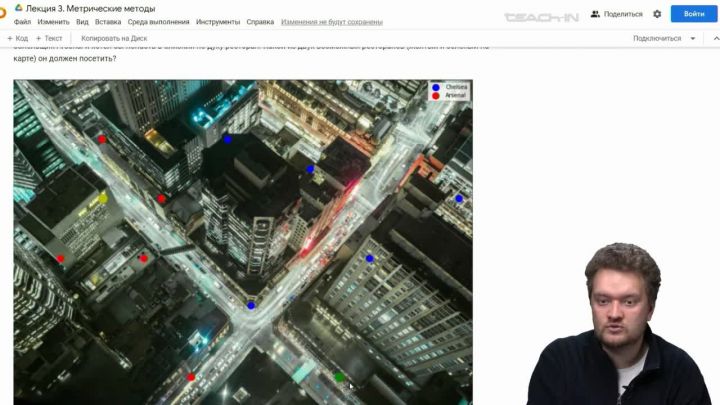The image size is (720, 405).
Task: Add a code cell with + Код
Action: tap(18, 38)
